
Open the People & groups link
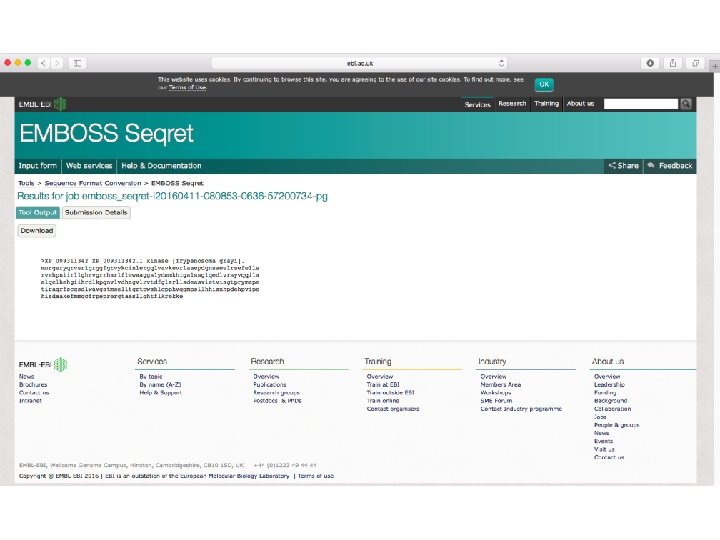(617, 425)
